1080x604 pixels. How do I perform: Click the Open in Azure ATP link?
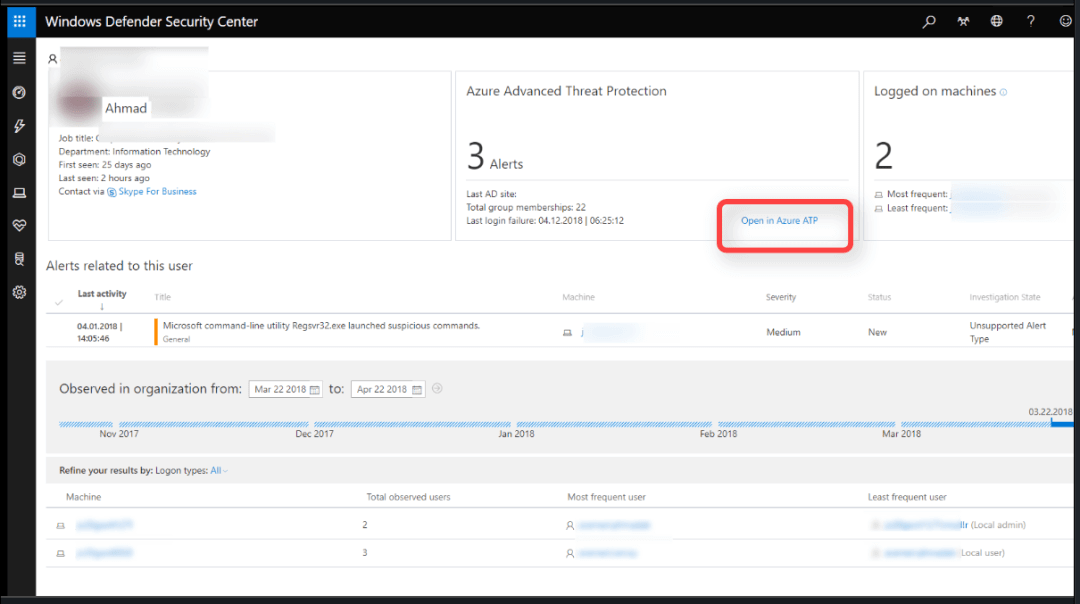coord(779,220)
